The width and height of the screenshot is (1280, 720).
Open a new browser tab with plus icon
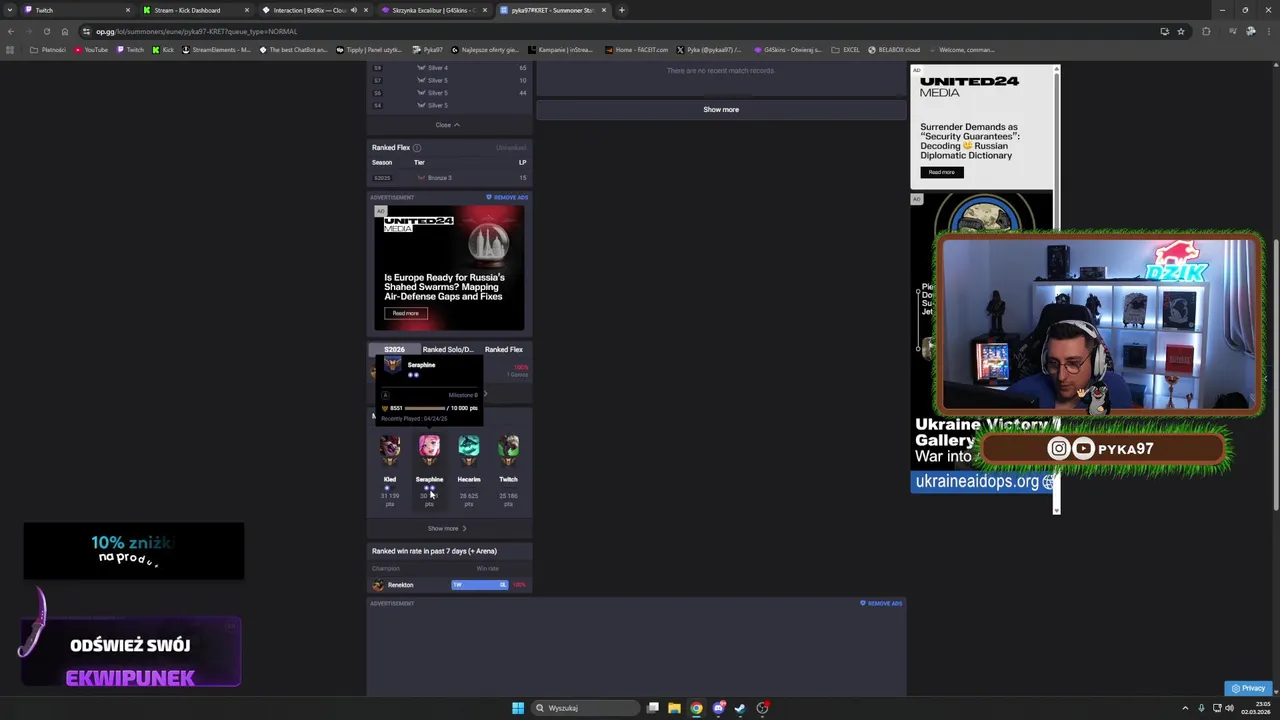tap(622, 10)
